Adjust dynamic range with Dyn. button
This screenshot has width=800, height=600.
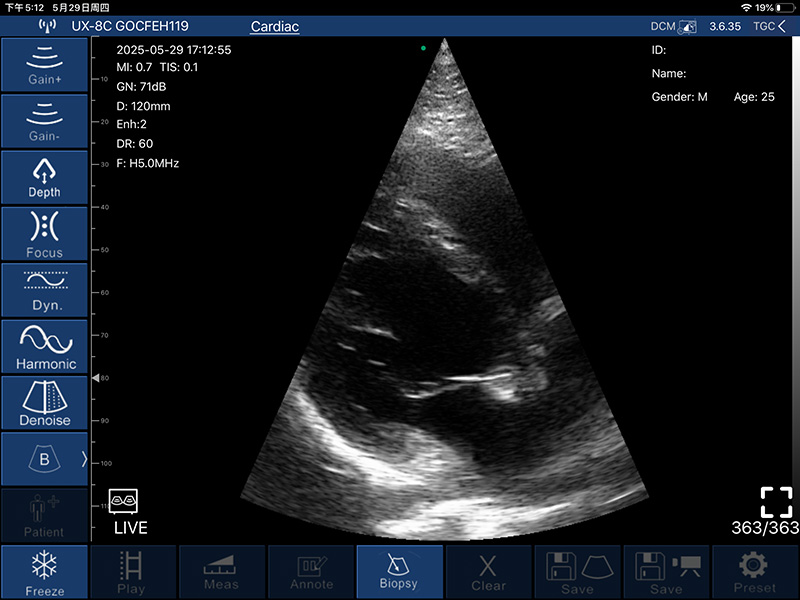[44, 290]
